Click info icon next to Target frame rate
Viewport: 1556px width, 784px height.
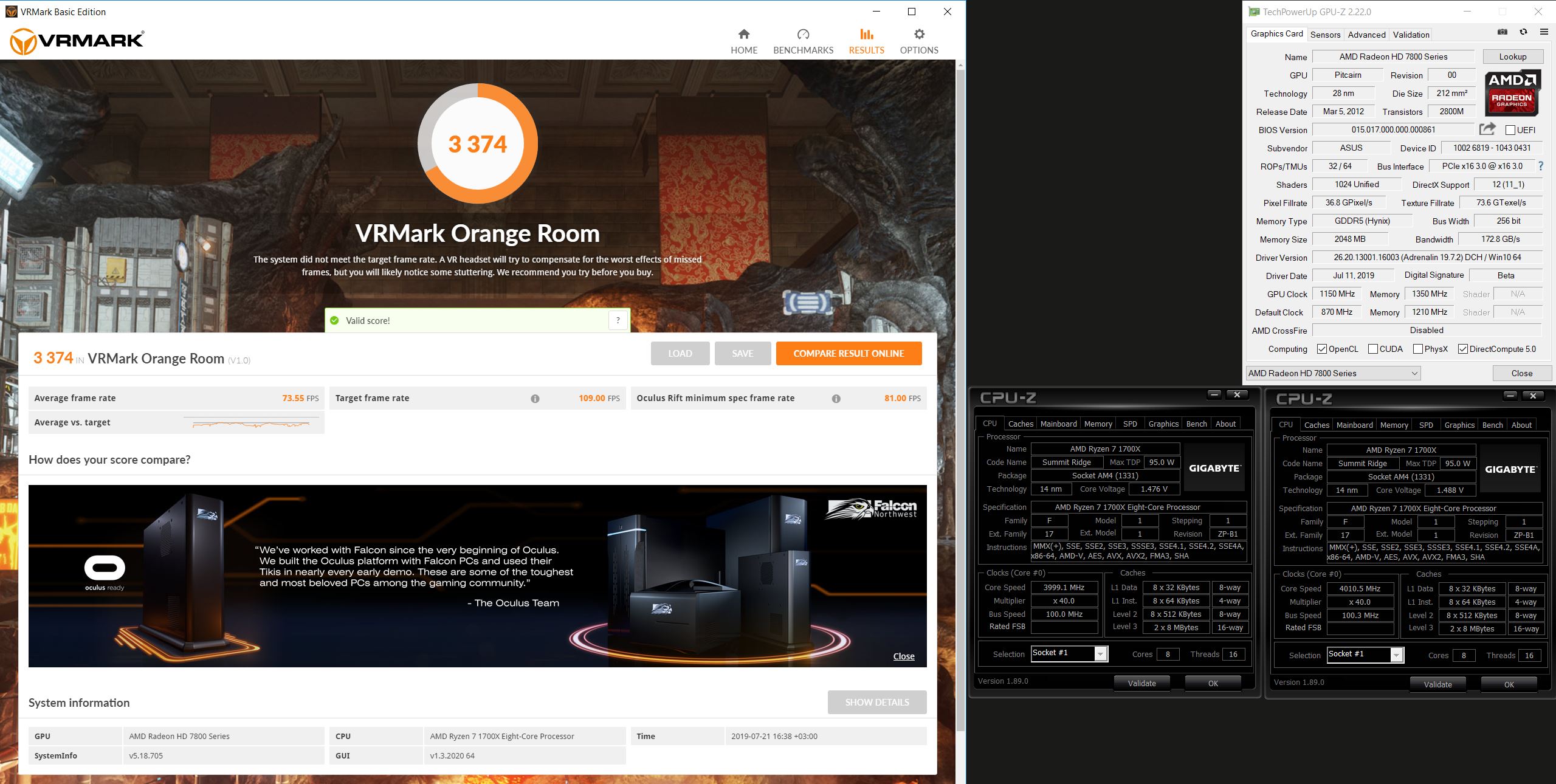tap(535, 399)
